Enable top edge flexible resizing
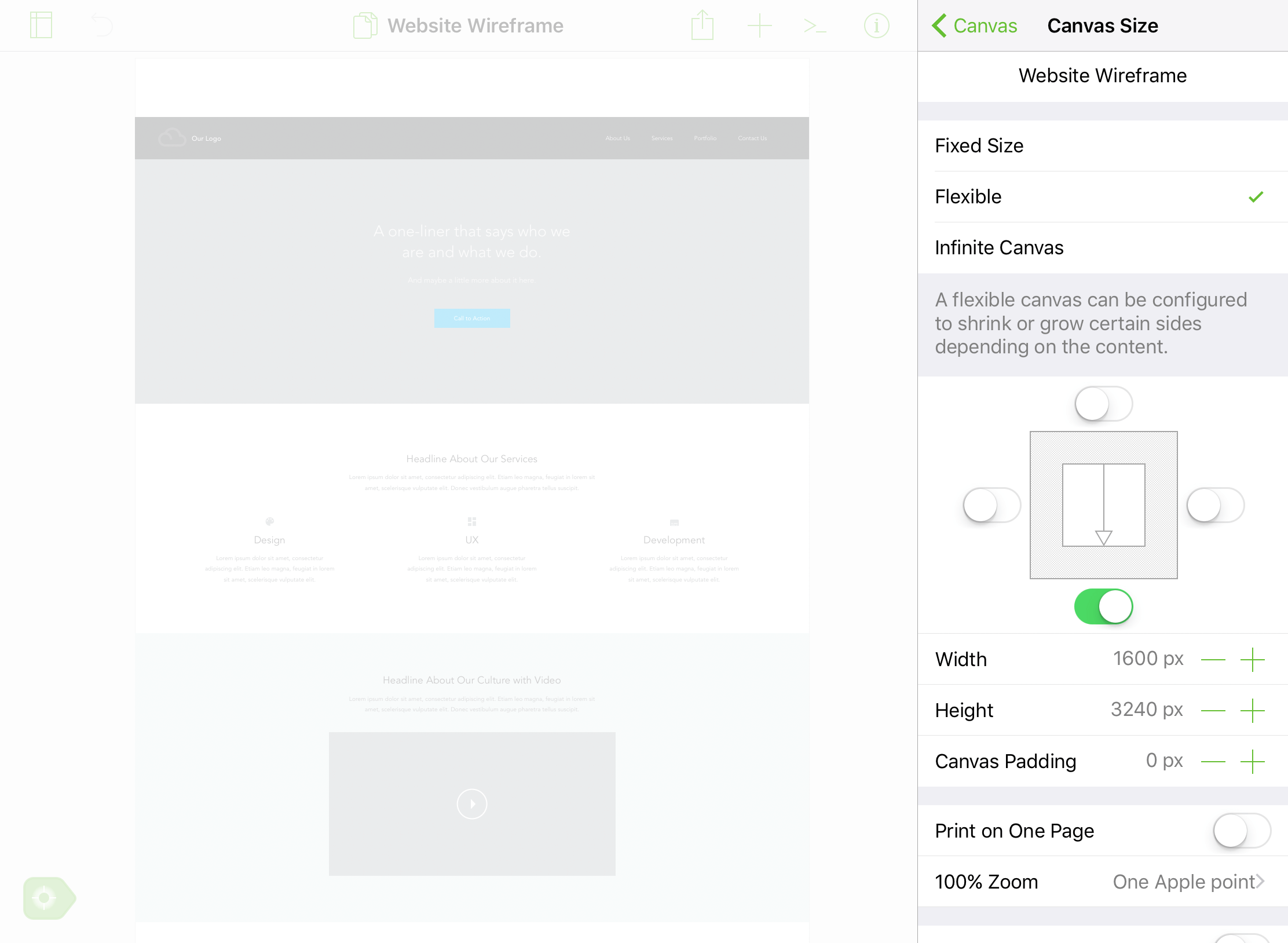The height and width of the screenshot is (943, 1288). click(x=1103, y=404)
